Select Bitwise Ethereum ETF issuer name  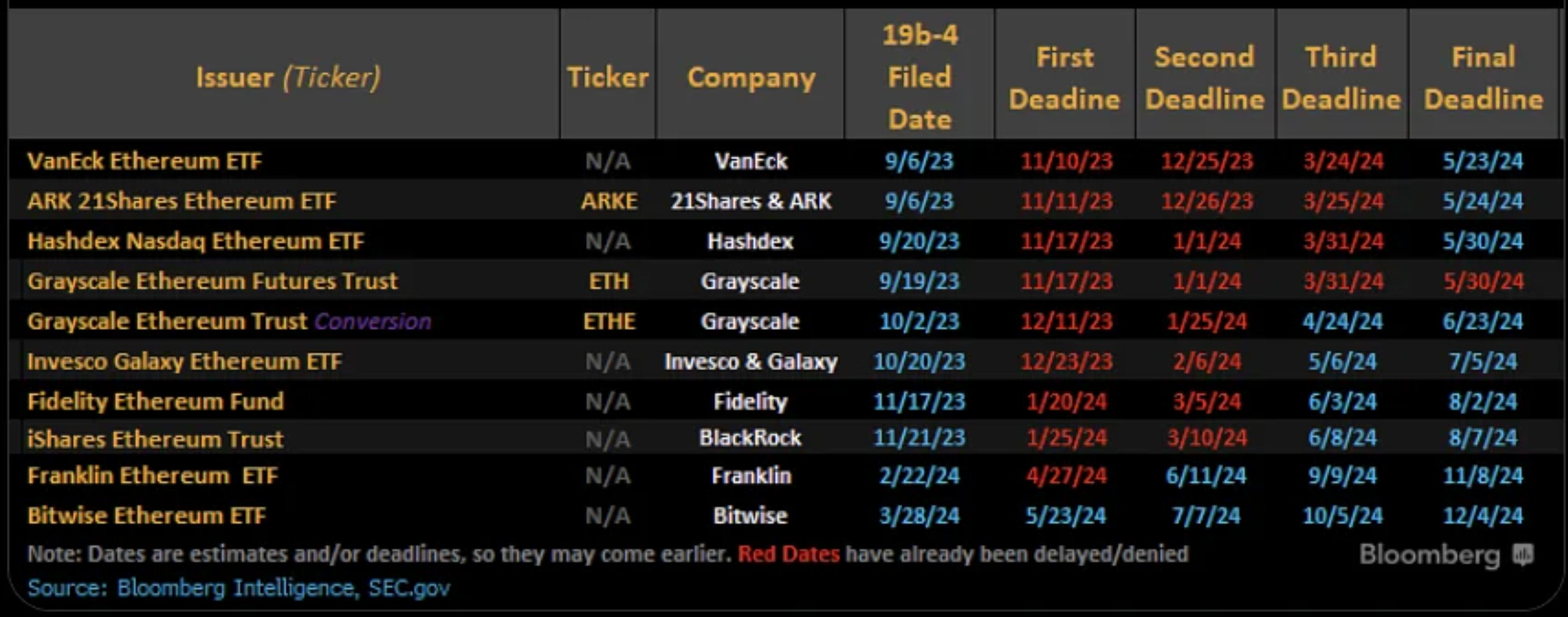pos(147,516)
